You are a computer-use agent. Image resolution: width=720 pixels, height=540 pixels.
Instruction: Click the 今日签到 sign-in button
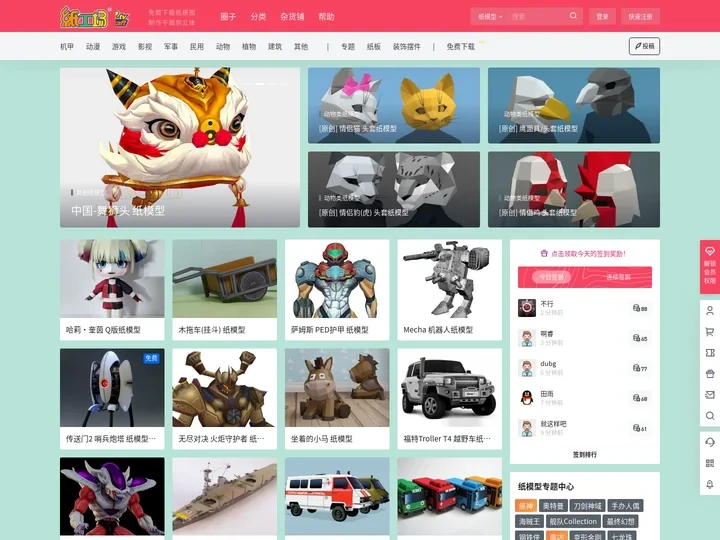pyautogui.click(x=551, y=277)
